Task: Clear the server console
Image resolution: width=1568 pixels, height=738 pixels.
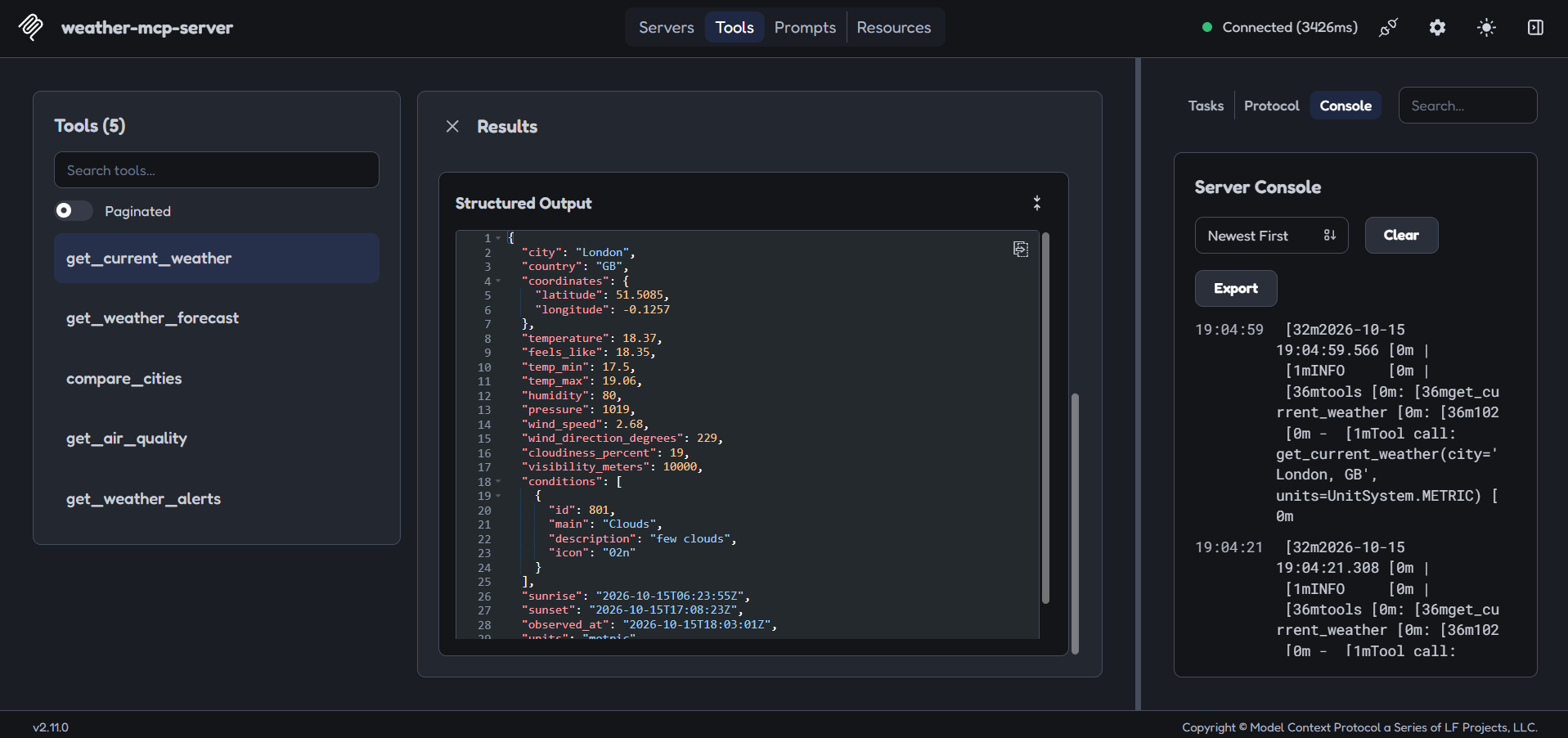Action: point(1401,236)
